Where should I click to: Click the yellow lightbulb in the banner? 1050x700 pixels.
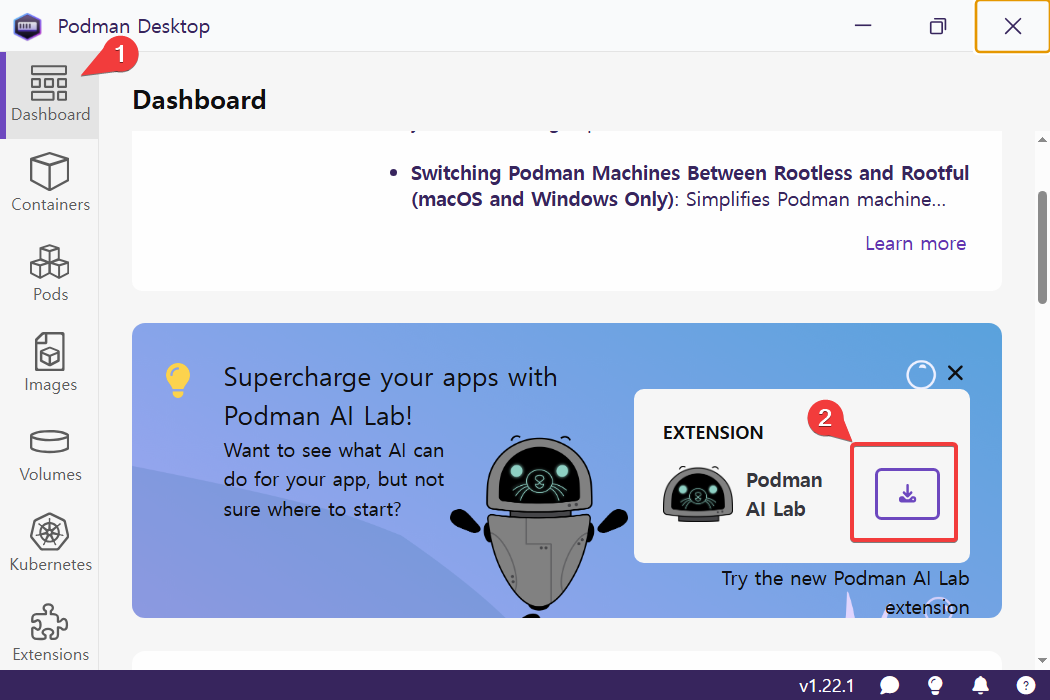click(x=177, y=379)
